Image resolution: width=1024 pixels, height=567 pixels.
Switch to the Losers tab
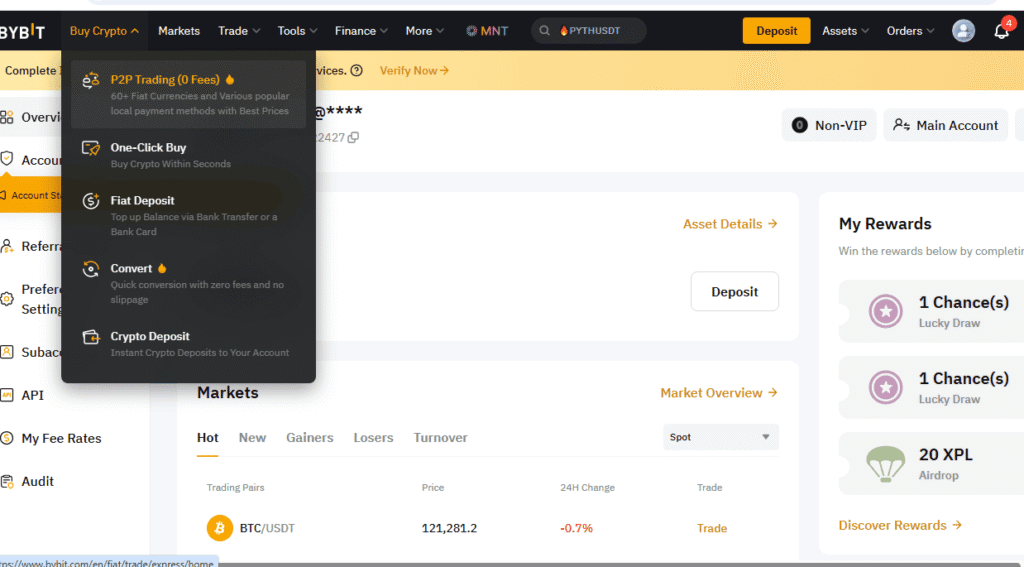click(373, 438)
